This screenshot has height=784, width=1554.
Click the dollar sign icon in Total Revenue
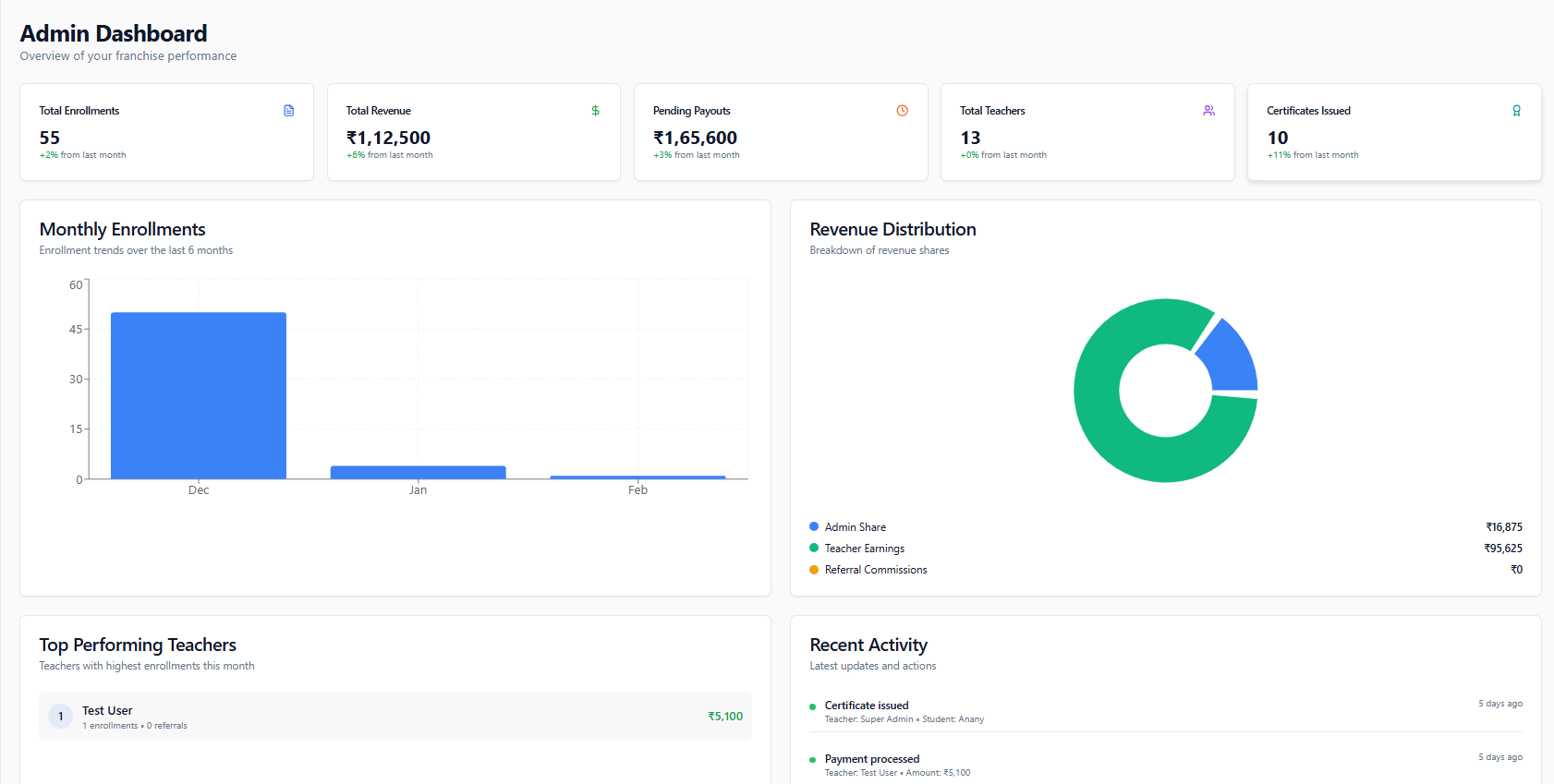pyautogui.click(x=595, y=111)
